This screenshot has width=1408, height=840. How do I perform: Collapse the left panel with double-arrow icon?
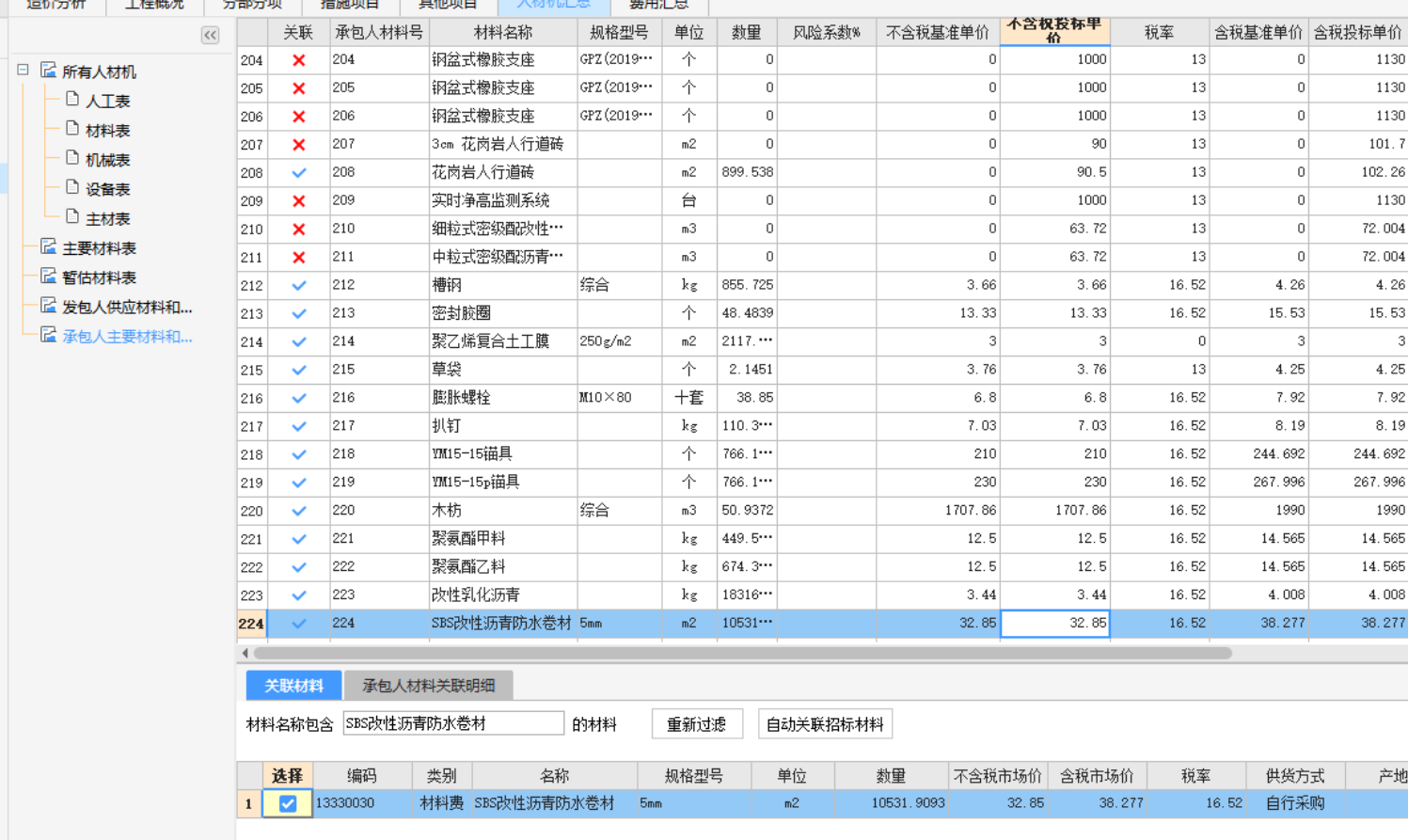210,35
